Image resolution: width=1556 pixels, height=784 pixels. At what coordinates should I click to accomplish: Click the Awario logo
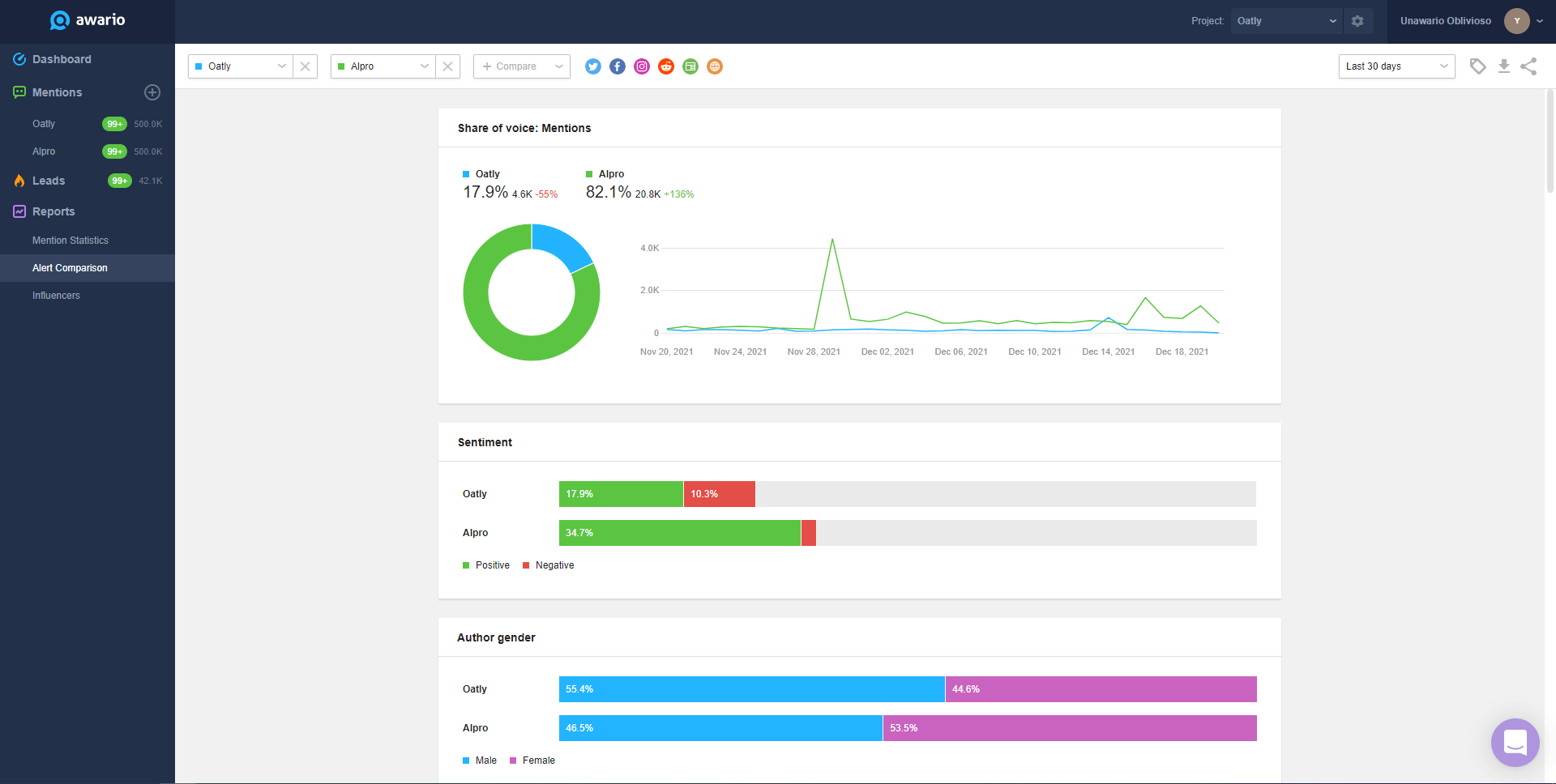(x=88, y=20)
